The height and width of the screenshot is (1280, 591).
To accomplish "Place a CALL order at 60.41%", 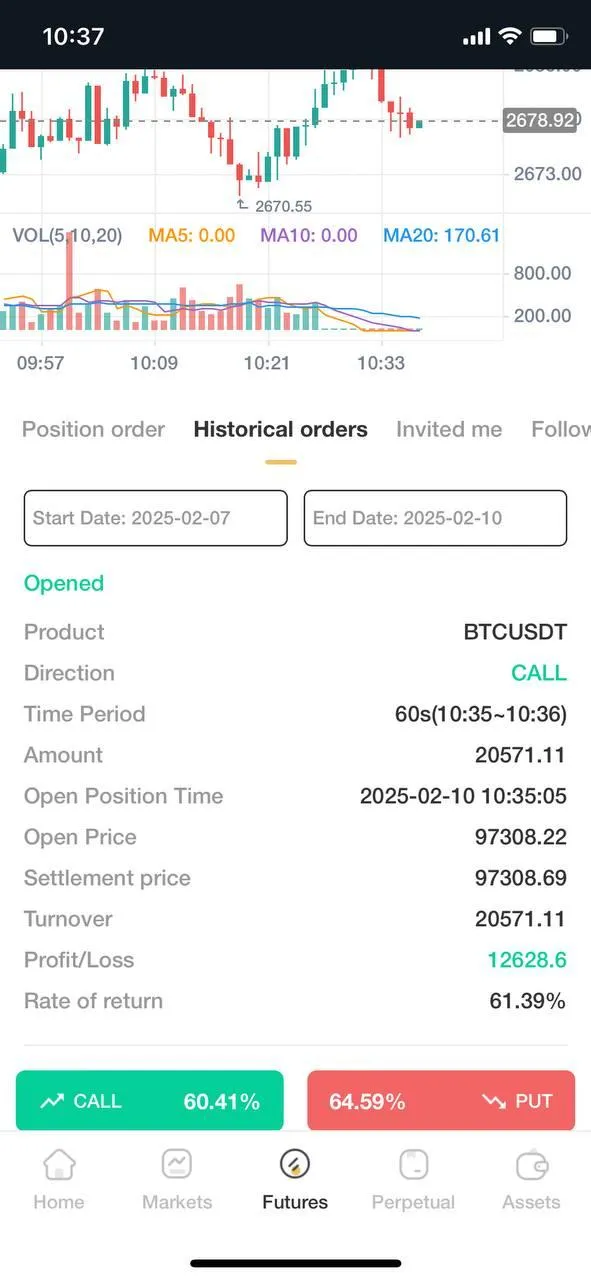I will 150,1101.
